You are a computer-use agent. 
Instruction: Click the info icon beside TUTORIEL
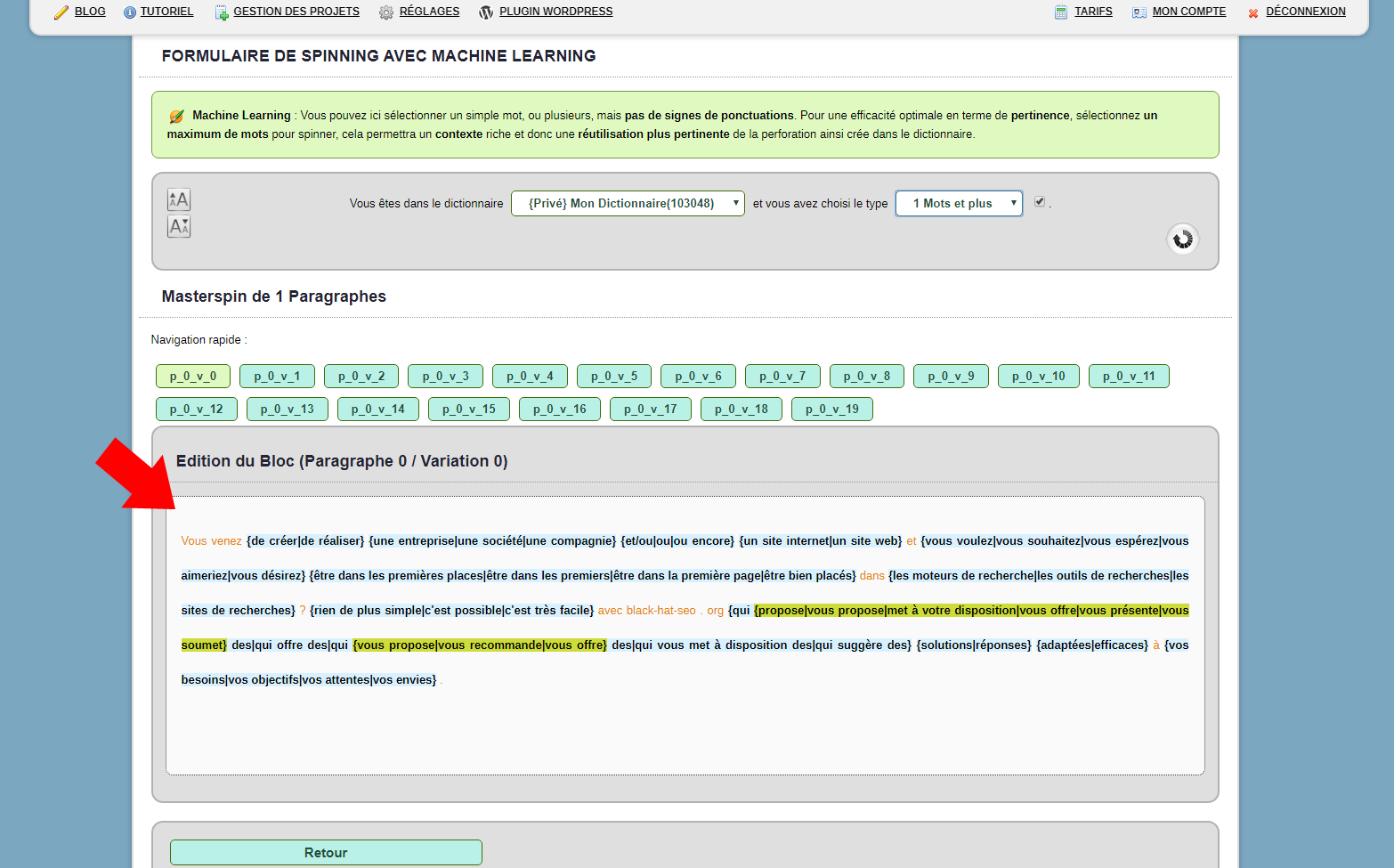pos(130,12)
